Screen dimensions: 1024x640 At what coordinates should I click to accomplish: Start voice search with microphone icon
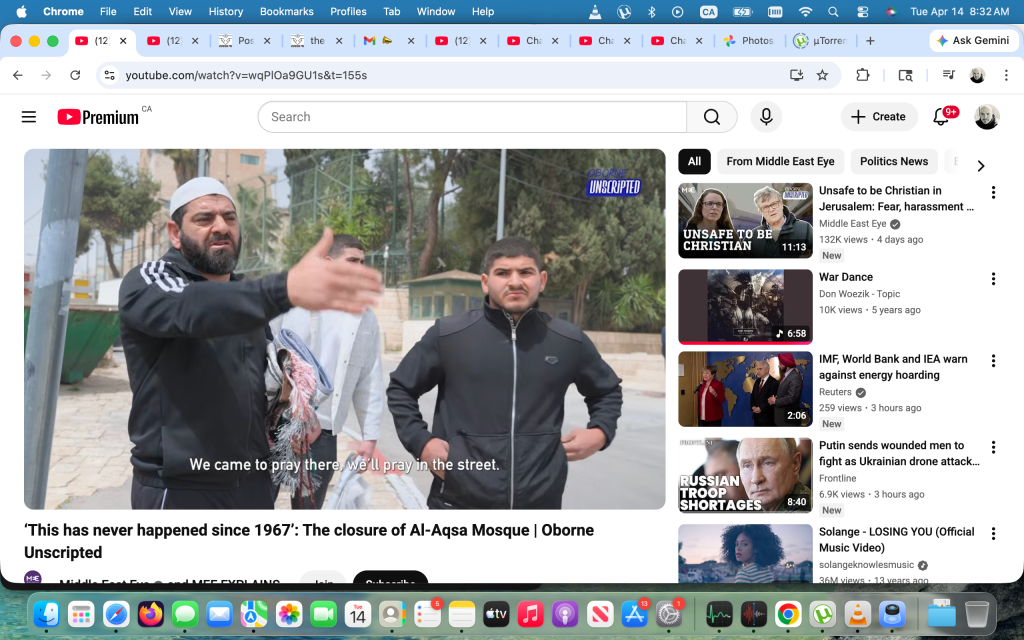pyautogui.click(x=766, y=117)
